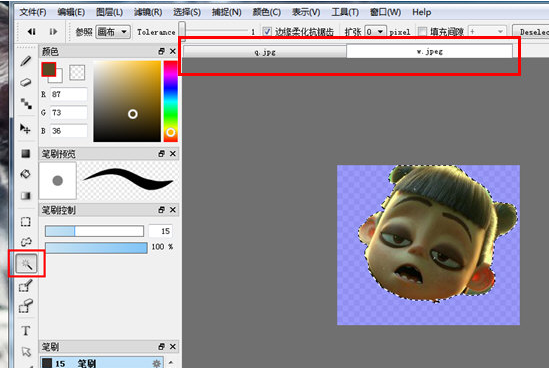Open the 捕捉(N) menu
Image resolution: width=549 pixels, height=368 pixels.
[x=227, y=12]
